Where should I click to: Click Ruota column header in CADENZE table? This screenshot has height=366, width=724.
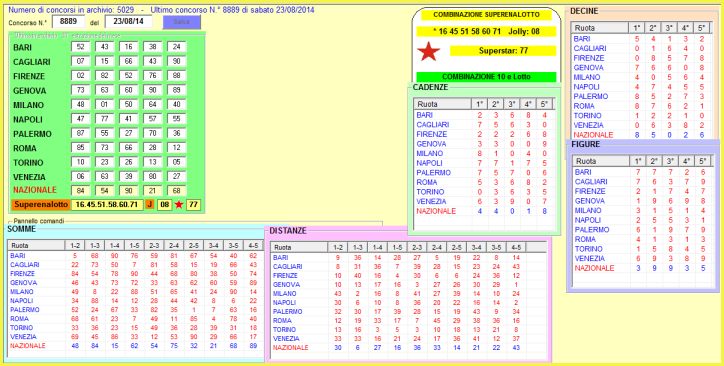click(x=443, y=104)
